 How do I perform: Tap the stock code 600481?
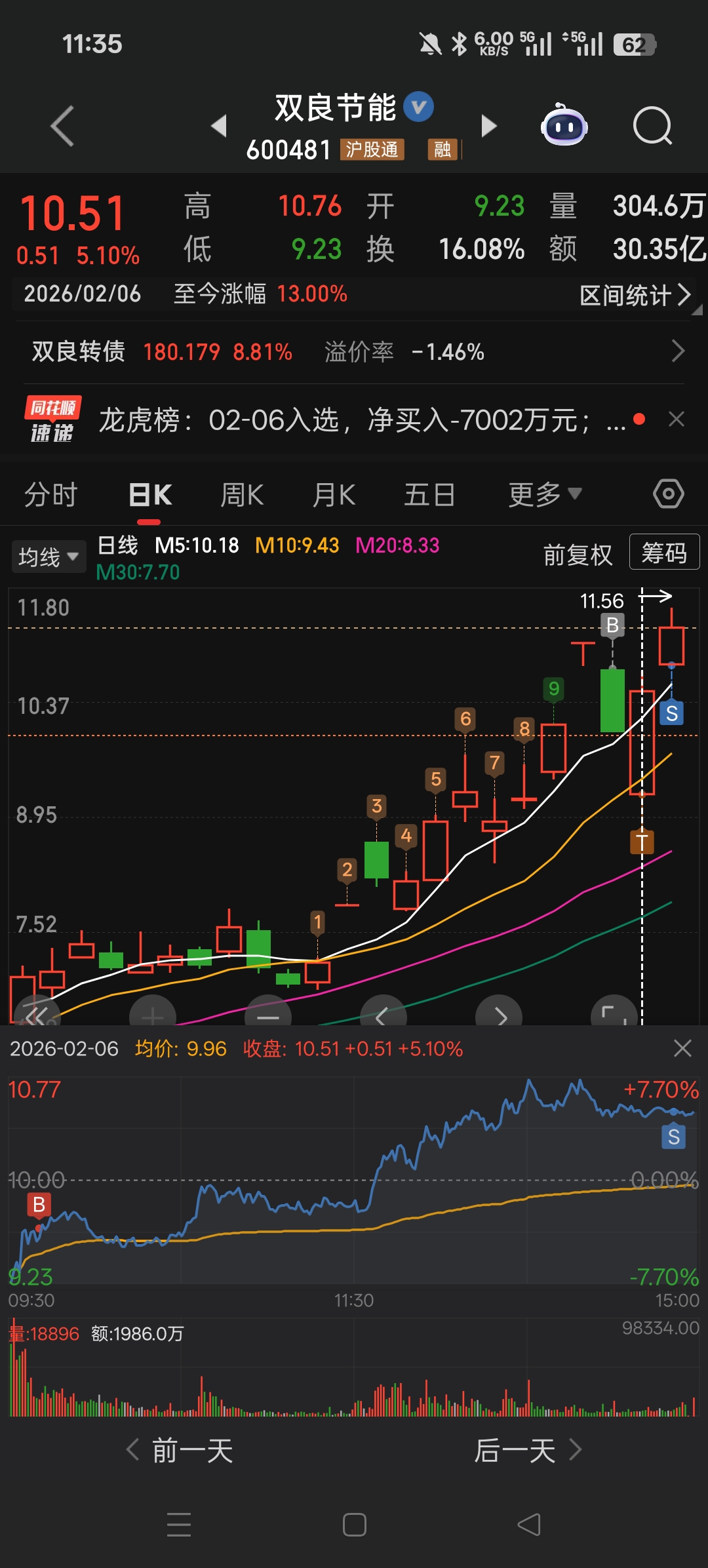click(288, 150)
